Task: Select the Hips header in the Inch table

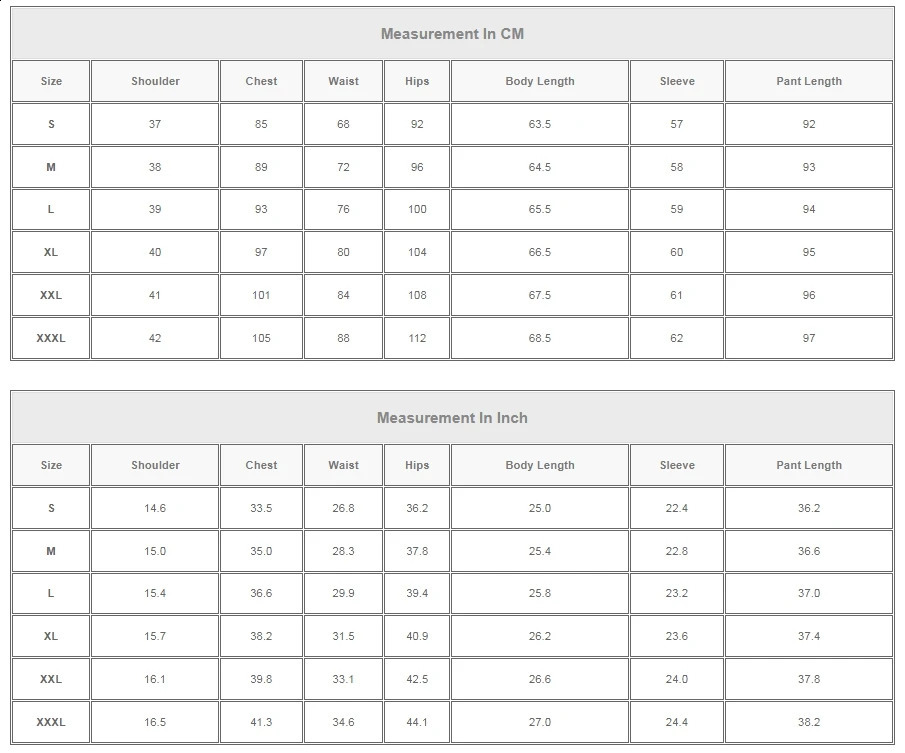Action: pos(417,465)
